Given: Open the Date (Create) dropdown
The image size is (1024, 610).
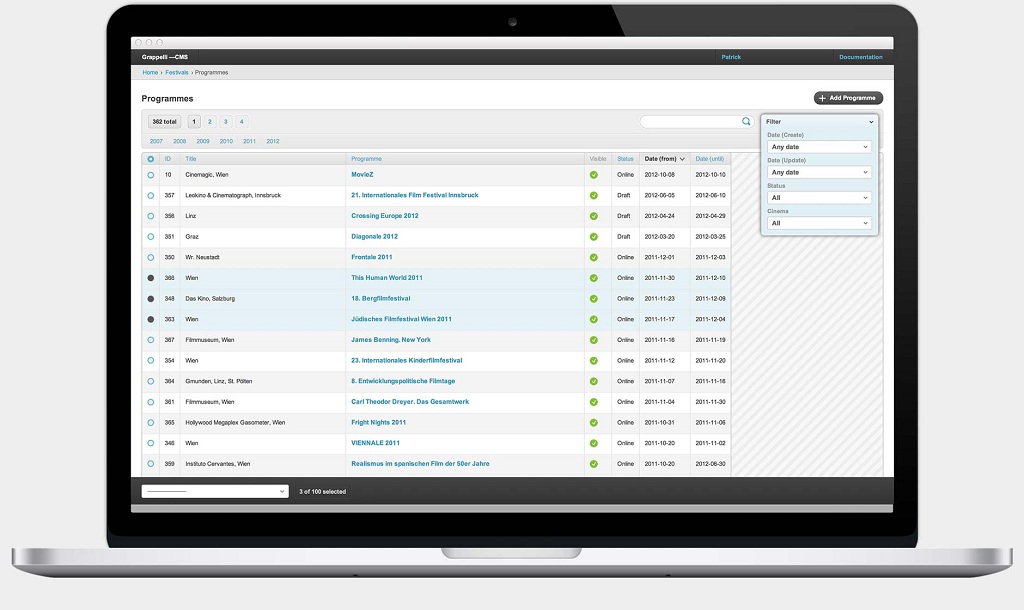Looking at the screenshot, I should point(819,147).
